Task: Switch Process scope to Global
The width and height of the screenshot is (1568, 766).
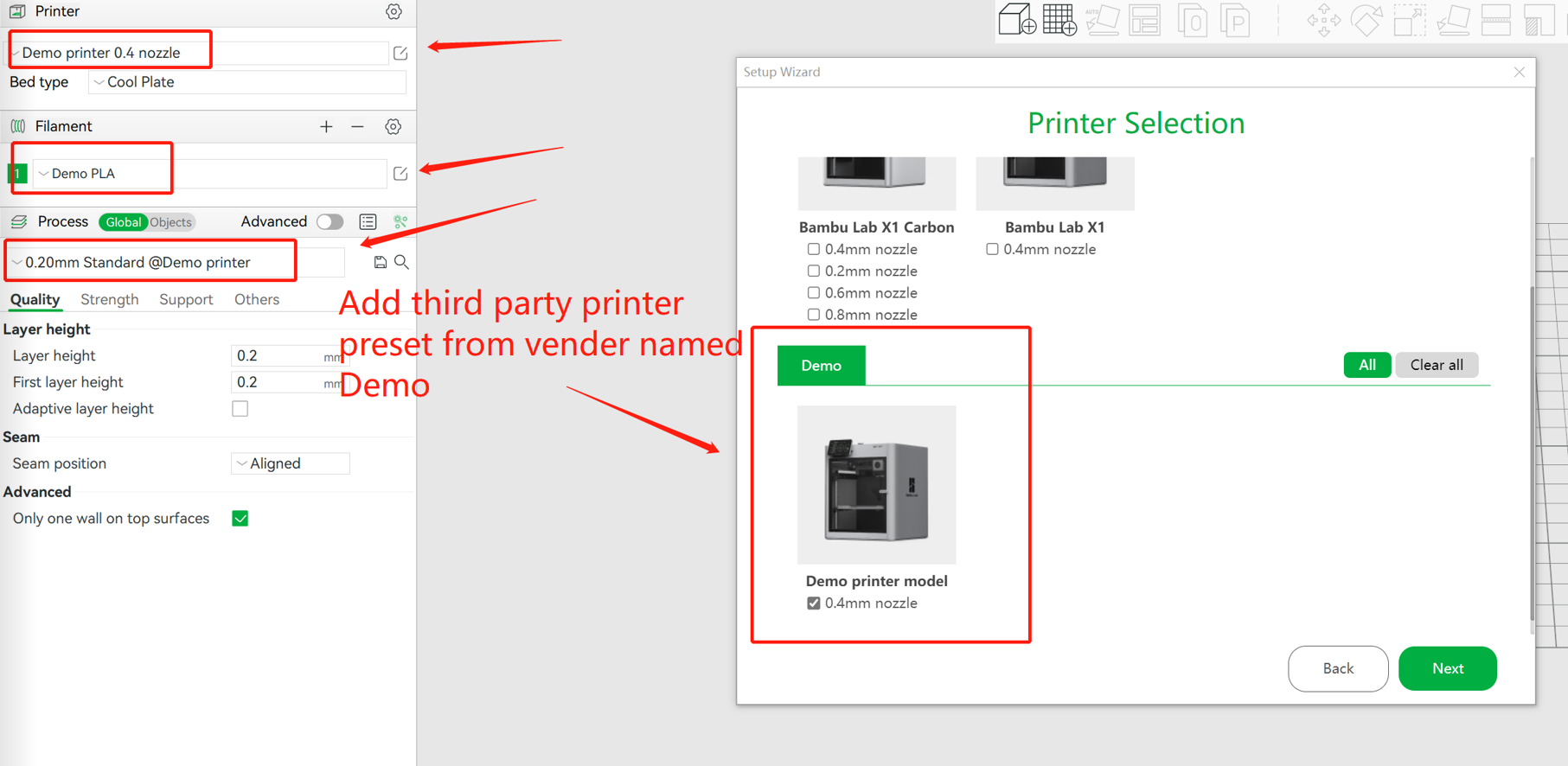Action: coord(123,222)
